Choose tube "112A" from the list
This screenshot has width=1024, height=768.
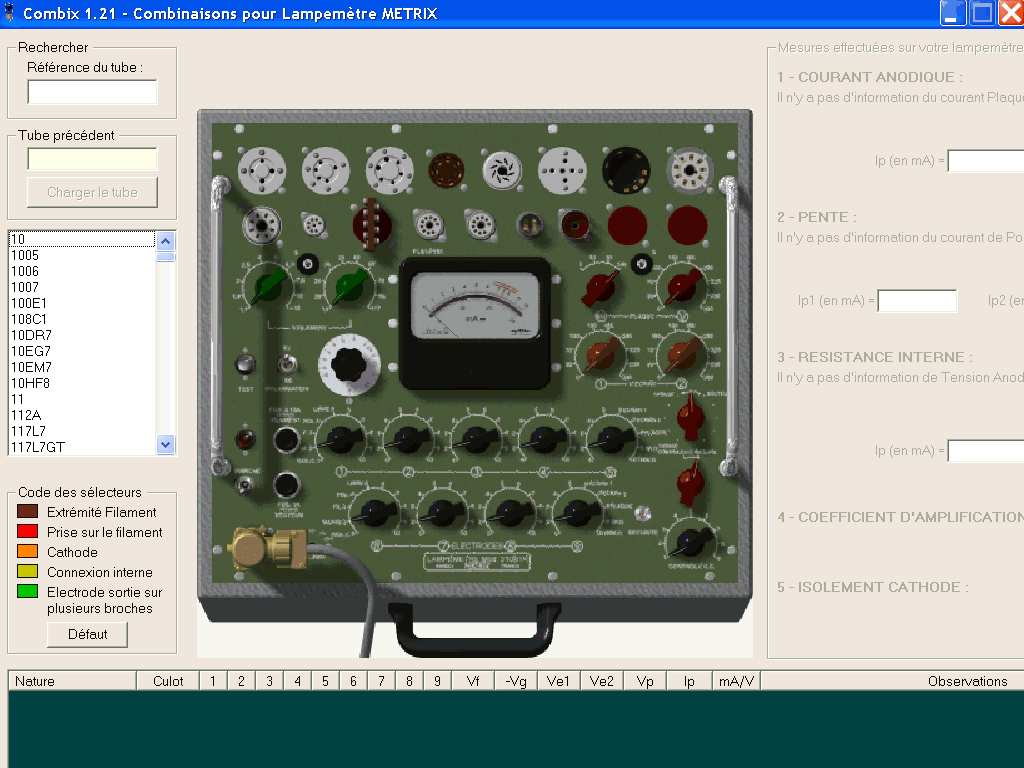82,415
